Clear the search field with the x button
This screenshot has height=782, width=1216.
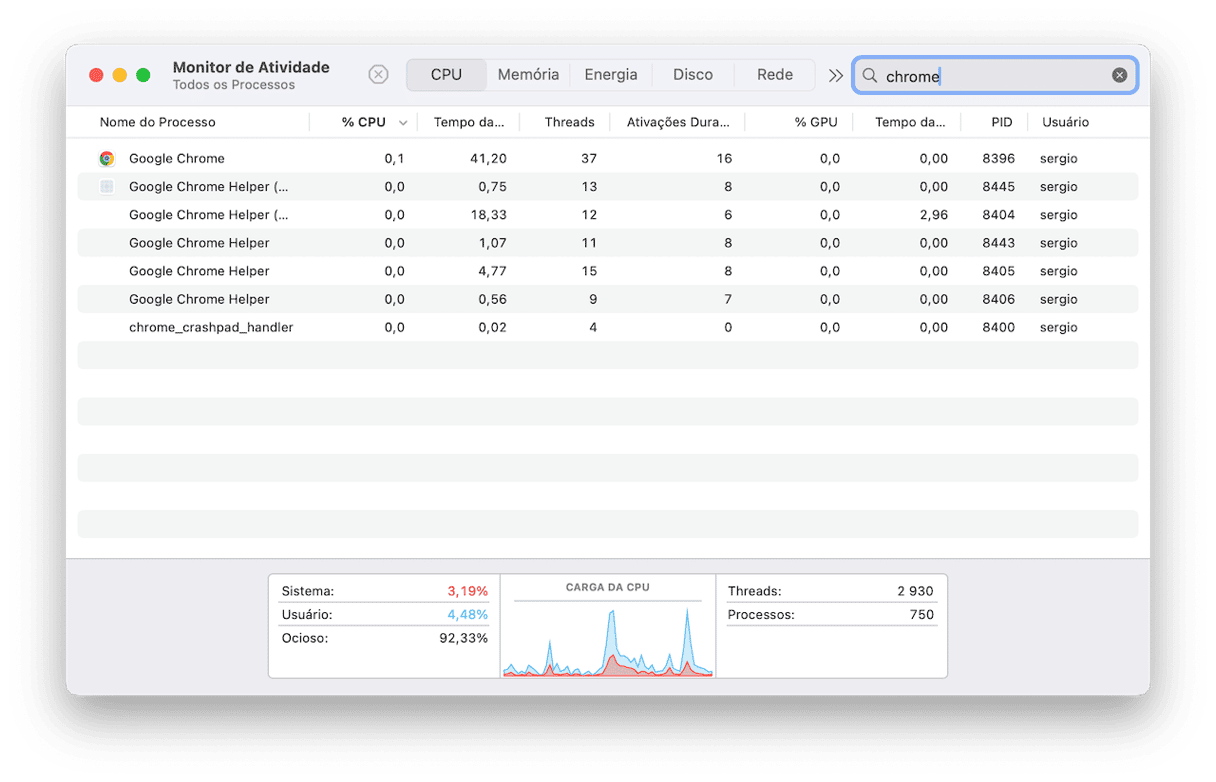1120,75
